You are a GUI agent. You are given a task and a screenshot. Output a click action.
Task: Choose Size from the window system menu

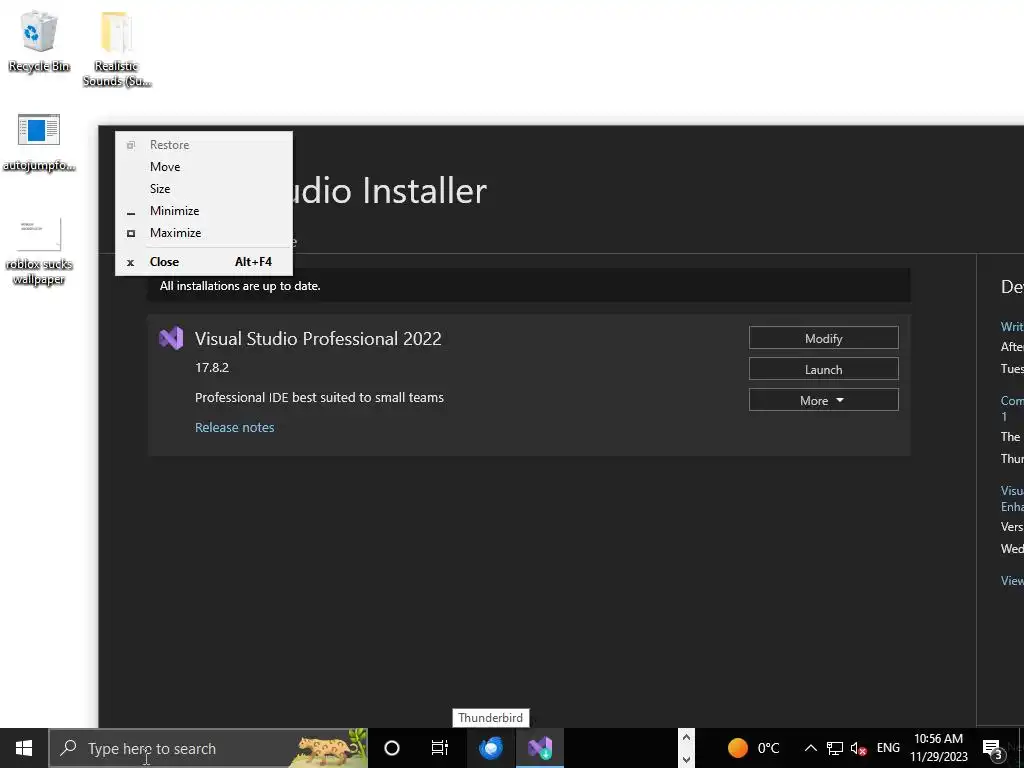[x=204, y=189]
